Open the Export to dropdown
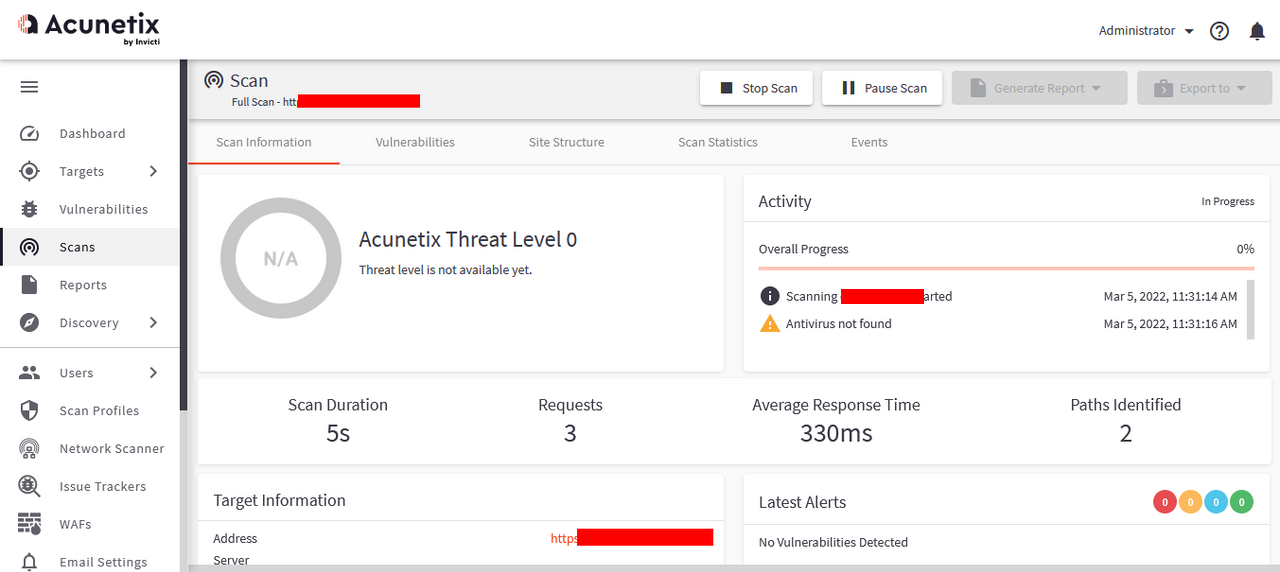Viewport: 1280px width, 572px height. [1204, 88]
